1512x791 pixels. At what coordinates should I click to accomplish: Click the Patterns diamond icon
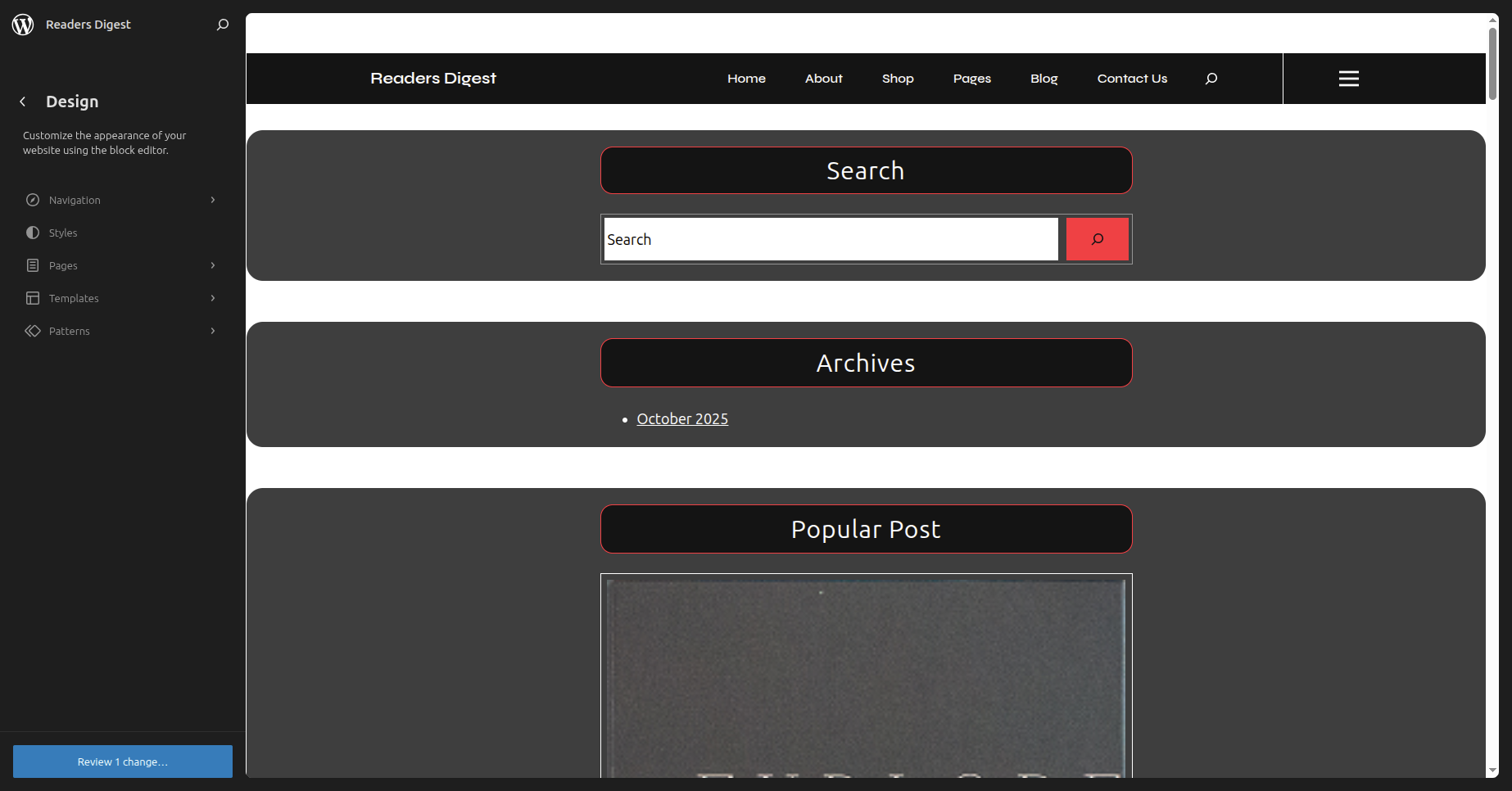pos(33,331)
